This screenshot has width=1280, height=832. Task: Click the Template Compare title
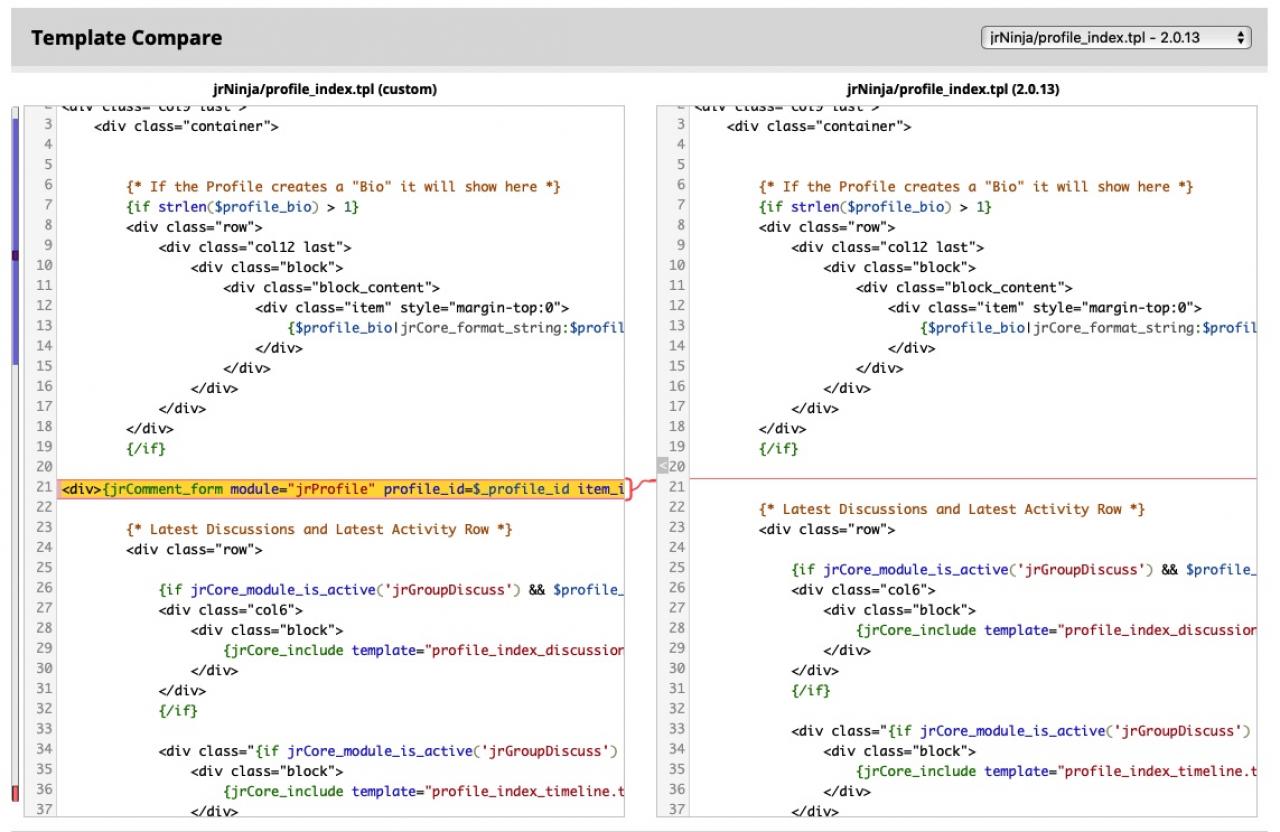pos(126,39)
